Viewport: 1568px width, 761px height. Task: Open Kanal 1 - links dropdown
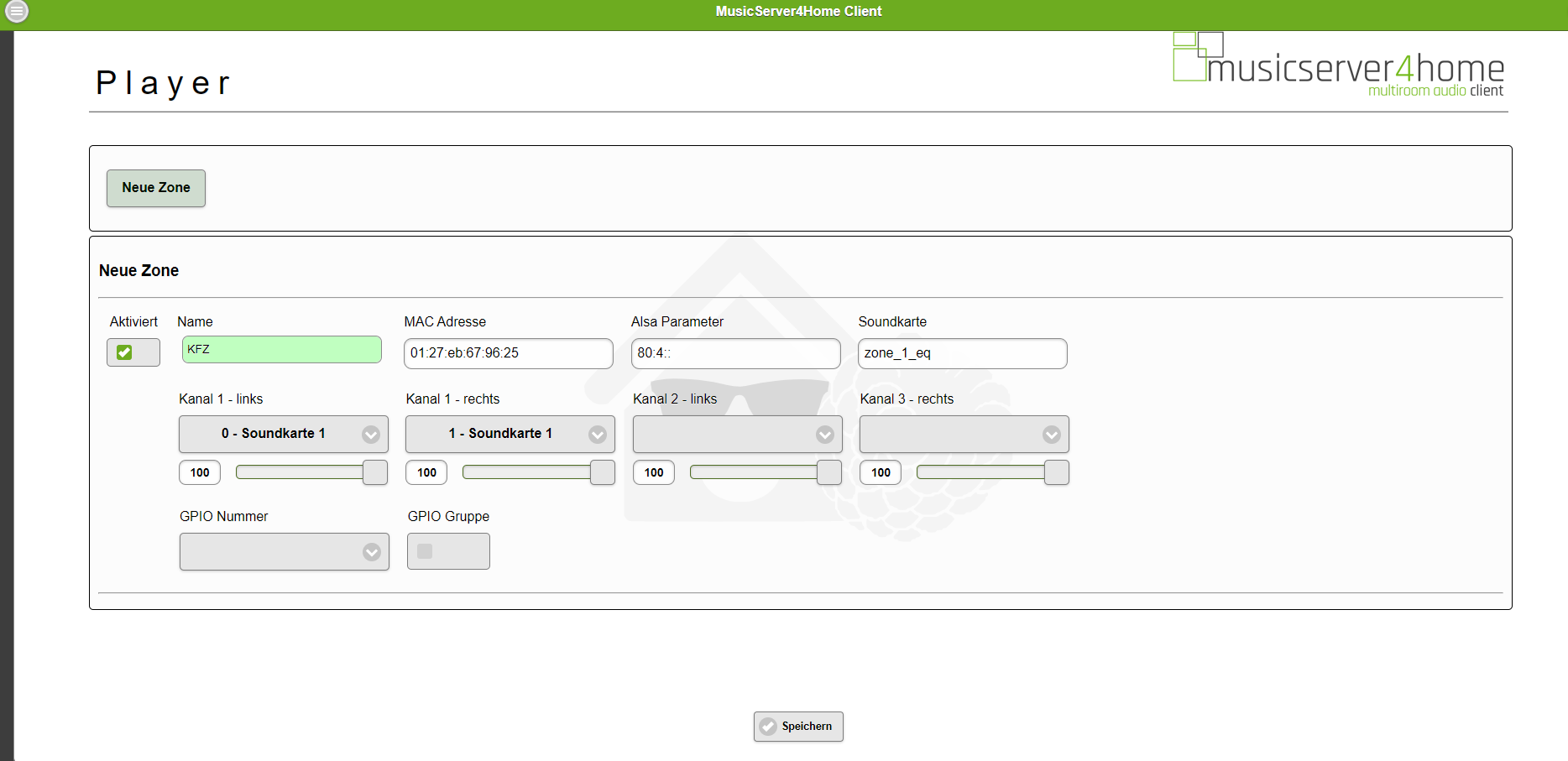tap(283, 434)
